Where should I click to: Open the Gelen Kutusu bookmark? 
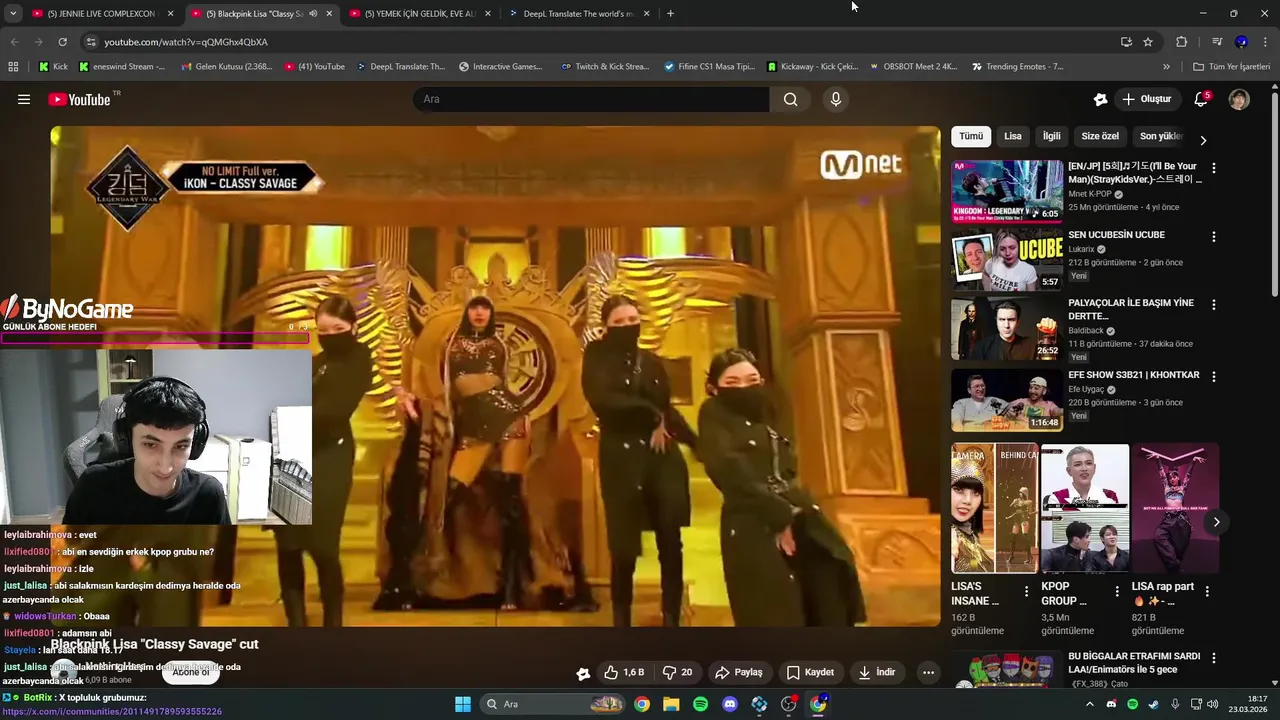point(227,67)
